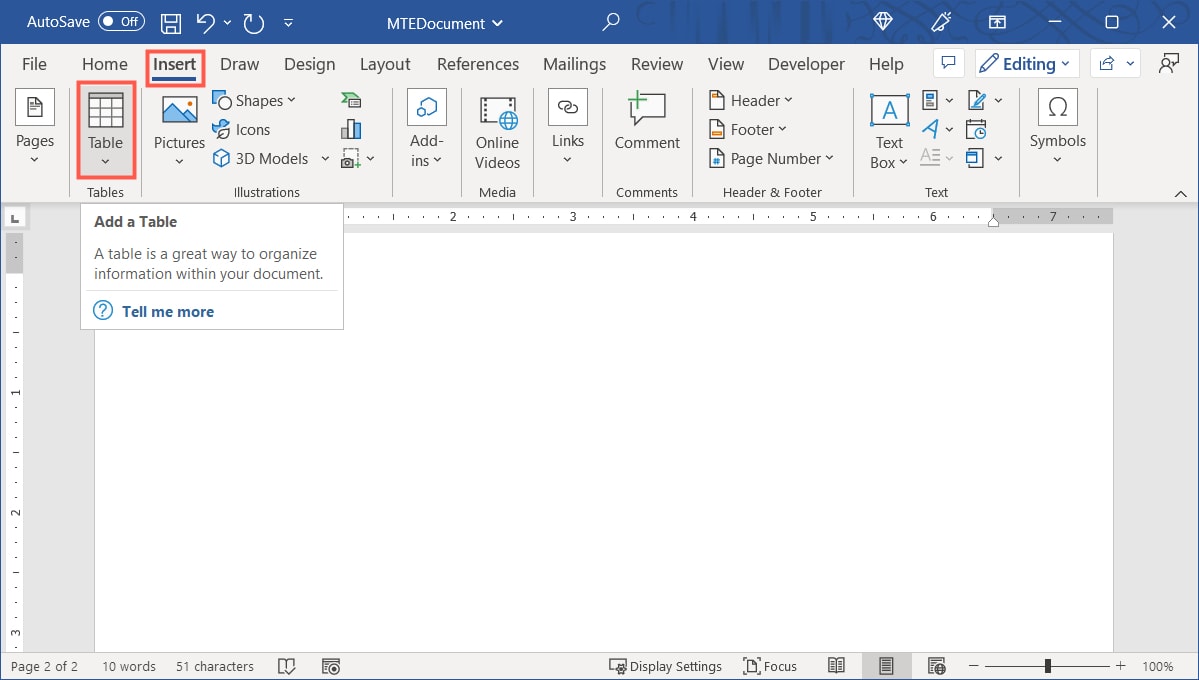Enable Read Mode view
Screen dimensions: 1199x680
tap(836, 665)
